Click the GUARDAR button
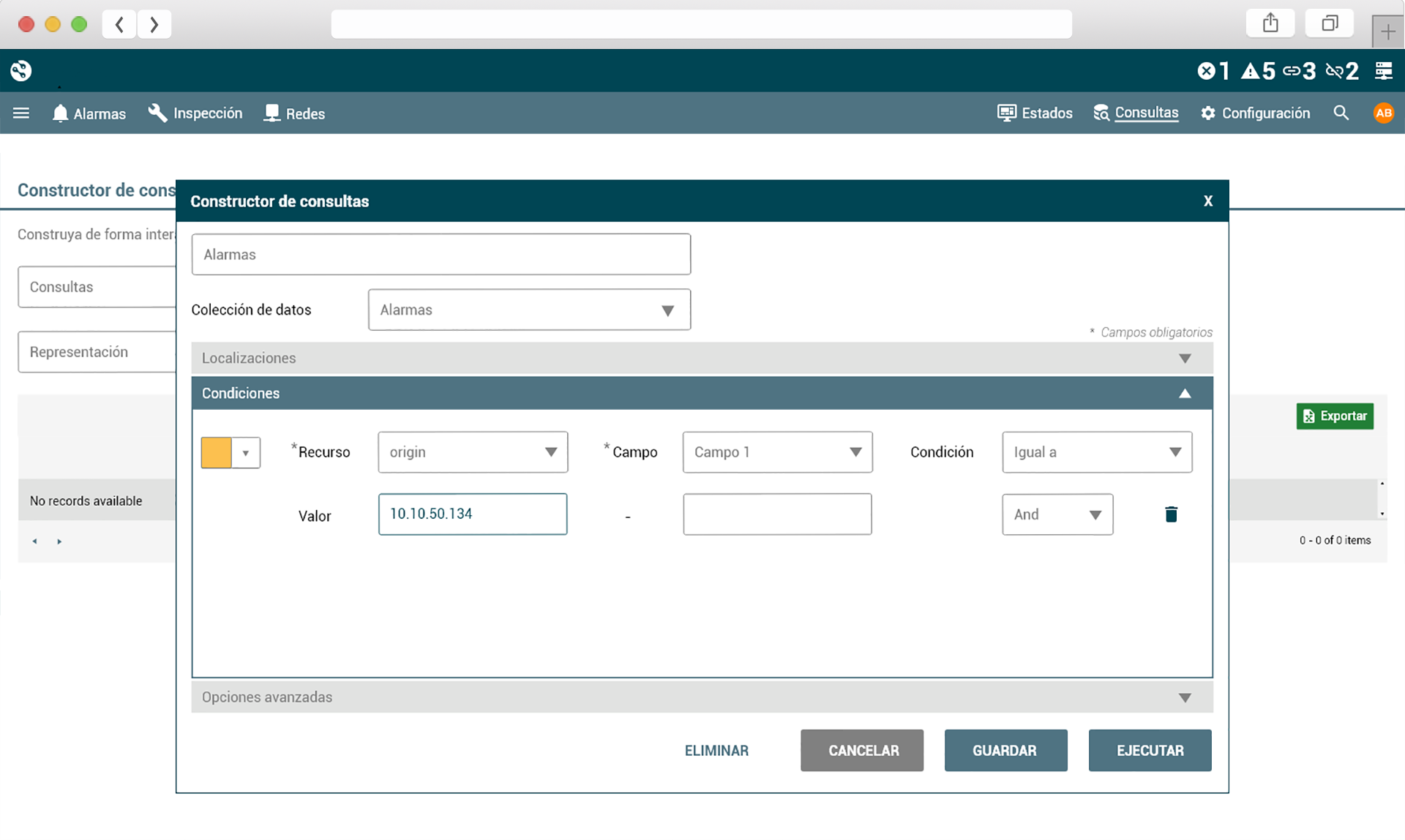This screenshot has width=1405, height=840. click(x=1005, y=751)
